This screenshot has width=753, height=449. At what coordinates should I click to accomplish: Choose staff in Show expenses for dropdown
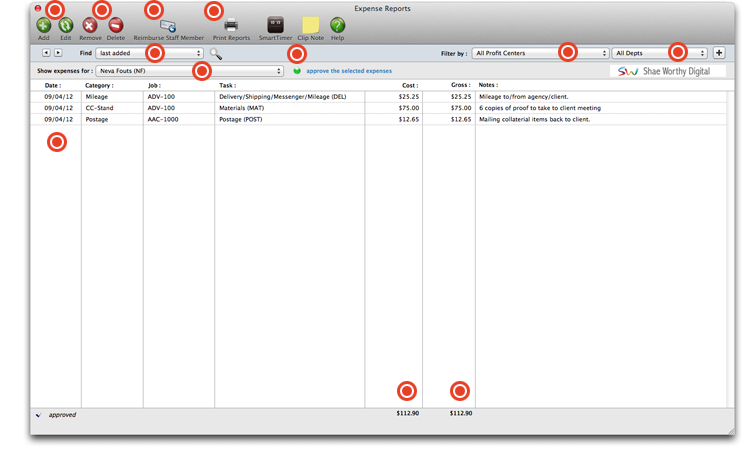point(190,71)
